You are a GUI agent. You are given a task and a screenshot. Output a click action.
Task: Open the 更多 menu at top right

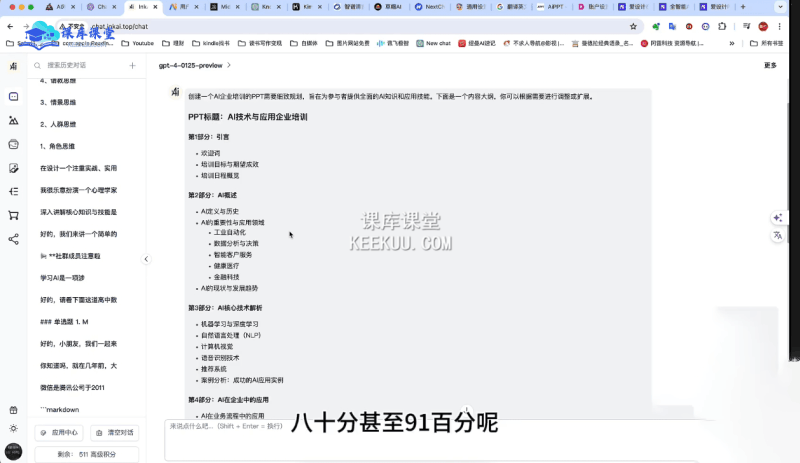coord(770,65)
